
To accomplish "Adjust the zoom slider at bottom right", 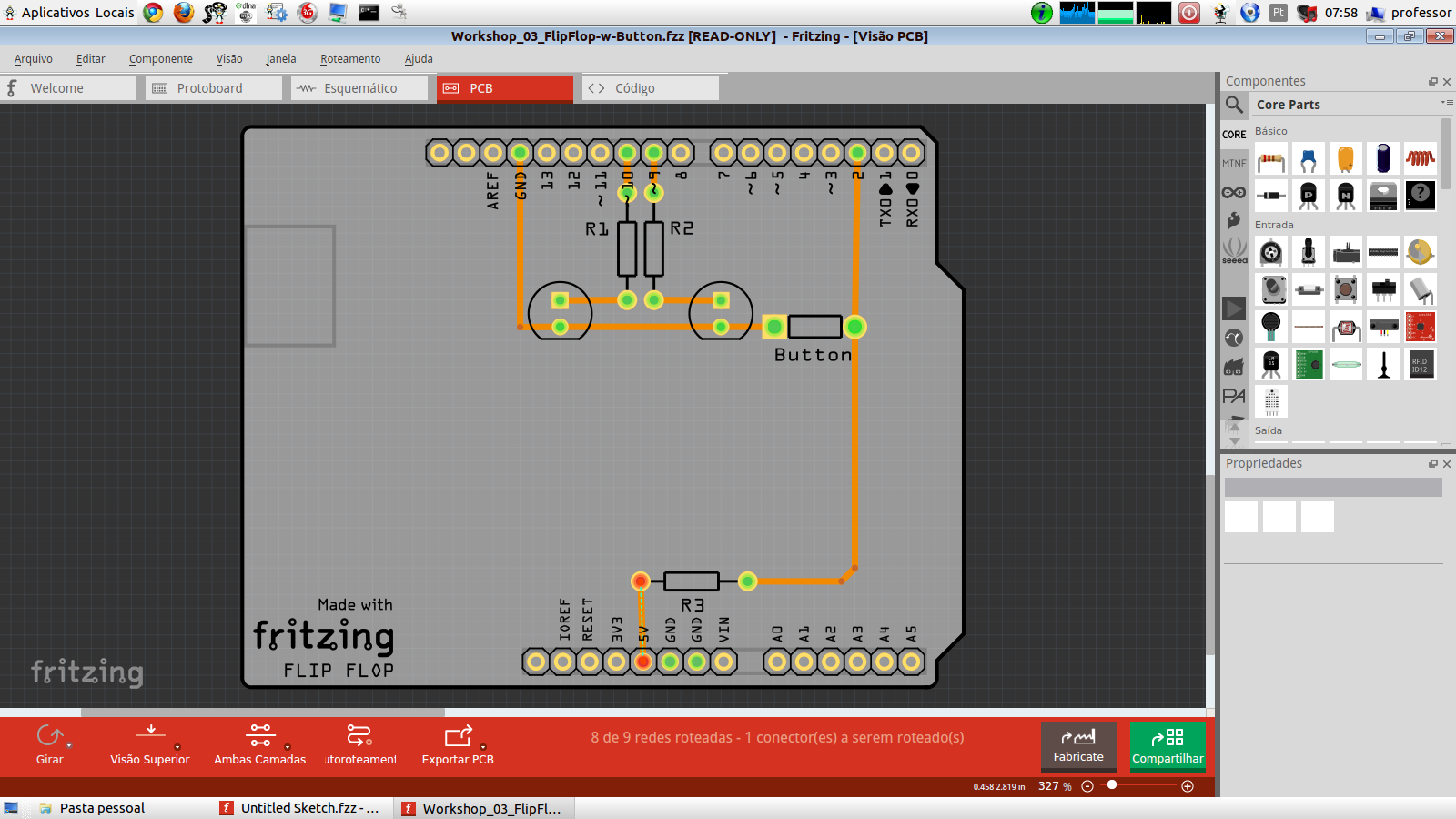I will pyautogui.click(x=1112, y=786).
